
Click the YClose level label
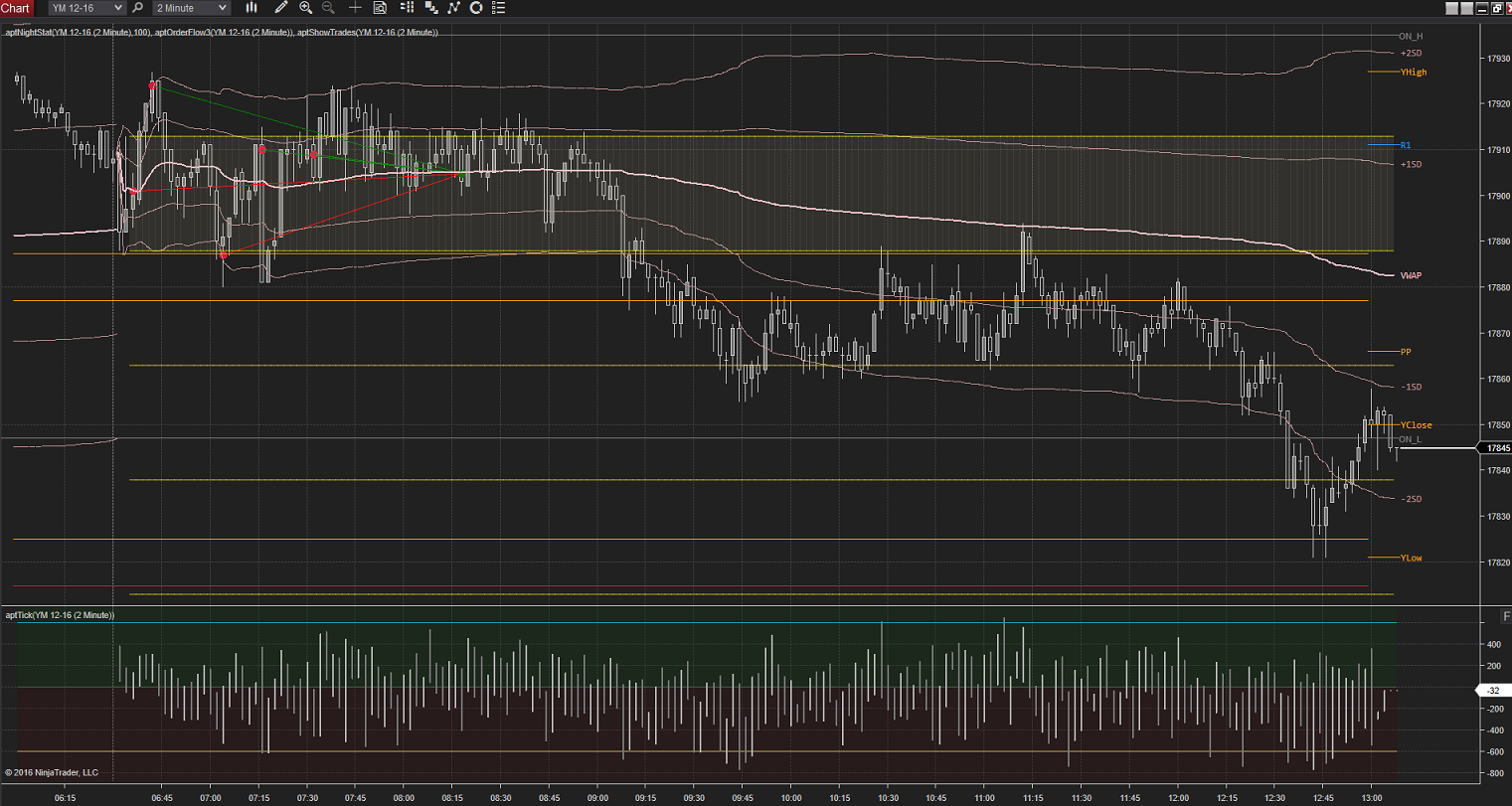[1417, 425]
